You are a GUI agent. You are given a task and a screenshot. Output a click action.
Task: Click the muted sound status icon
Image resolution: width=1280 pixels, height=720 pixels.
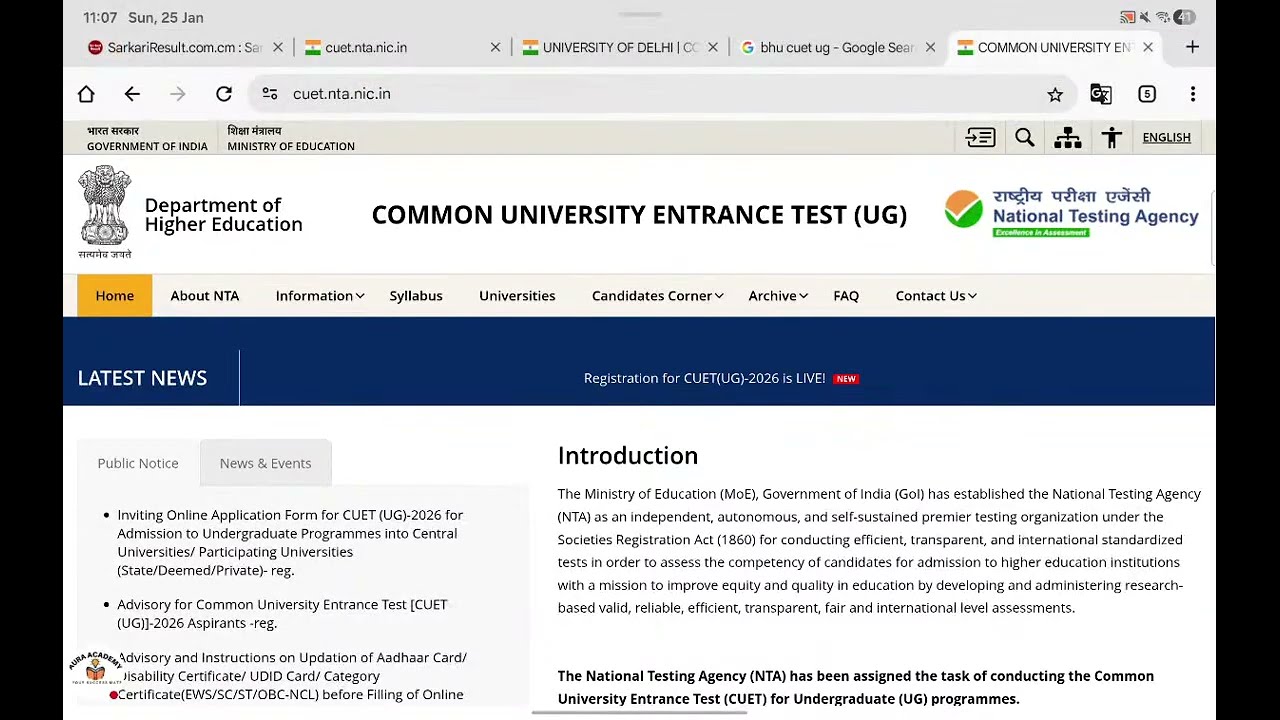coord(1145,17)
